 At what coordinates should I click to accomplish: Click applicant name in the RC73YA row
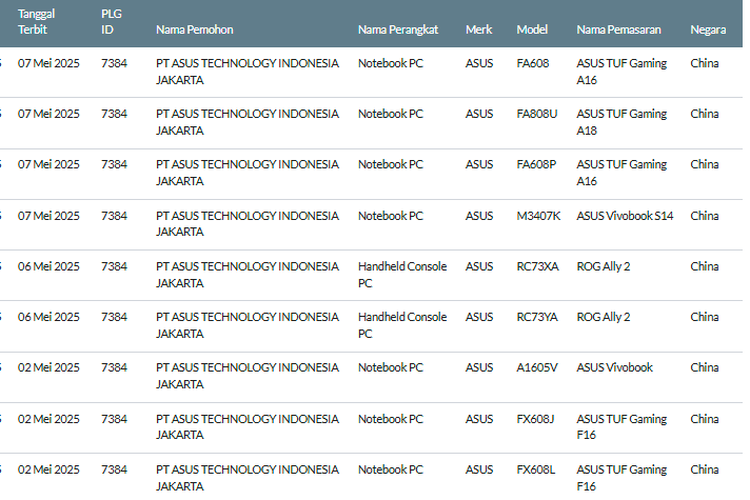pyautogui.click(x=247, y=325)
